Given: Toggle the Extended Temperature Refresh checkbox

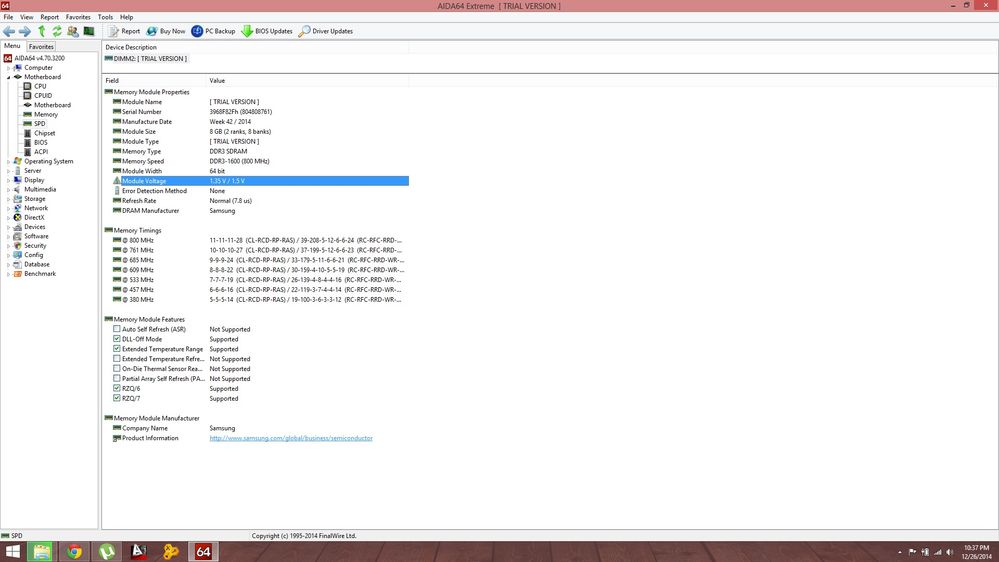Looking at the screenshot, I should 117,359.
